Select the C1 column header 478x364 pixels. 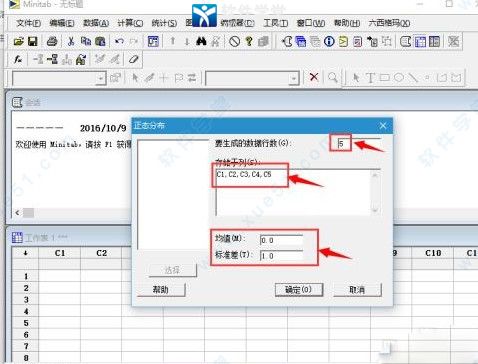(60, 253)
